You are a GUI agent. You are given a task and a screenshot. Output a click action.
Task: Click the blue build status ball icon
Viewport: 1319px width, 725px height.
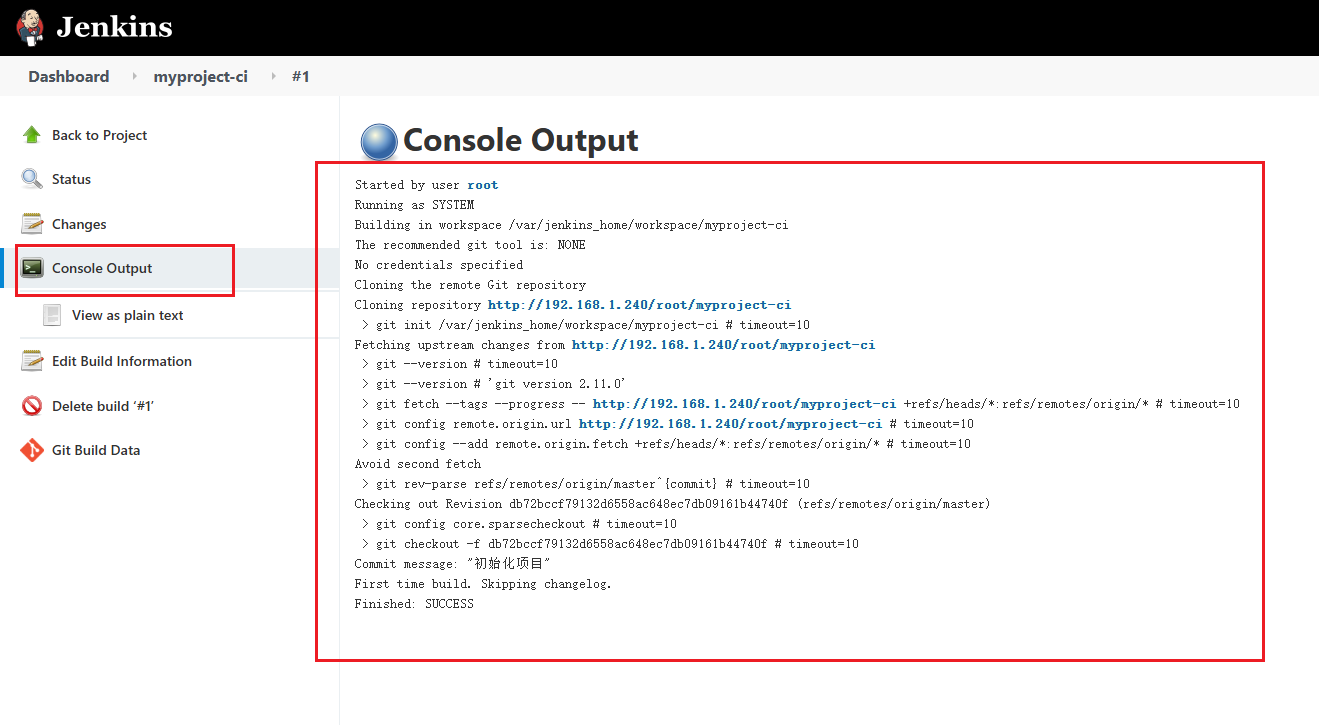379,142
